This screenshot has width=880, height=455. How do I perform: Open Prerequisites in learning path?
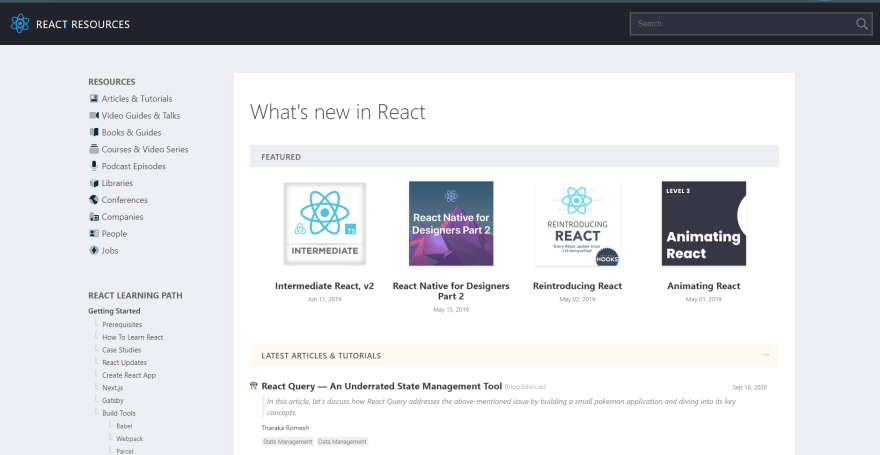pyautogui.click(x=122, y=324)
